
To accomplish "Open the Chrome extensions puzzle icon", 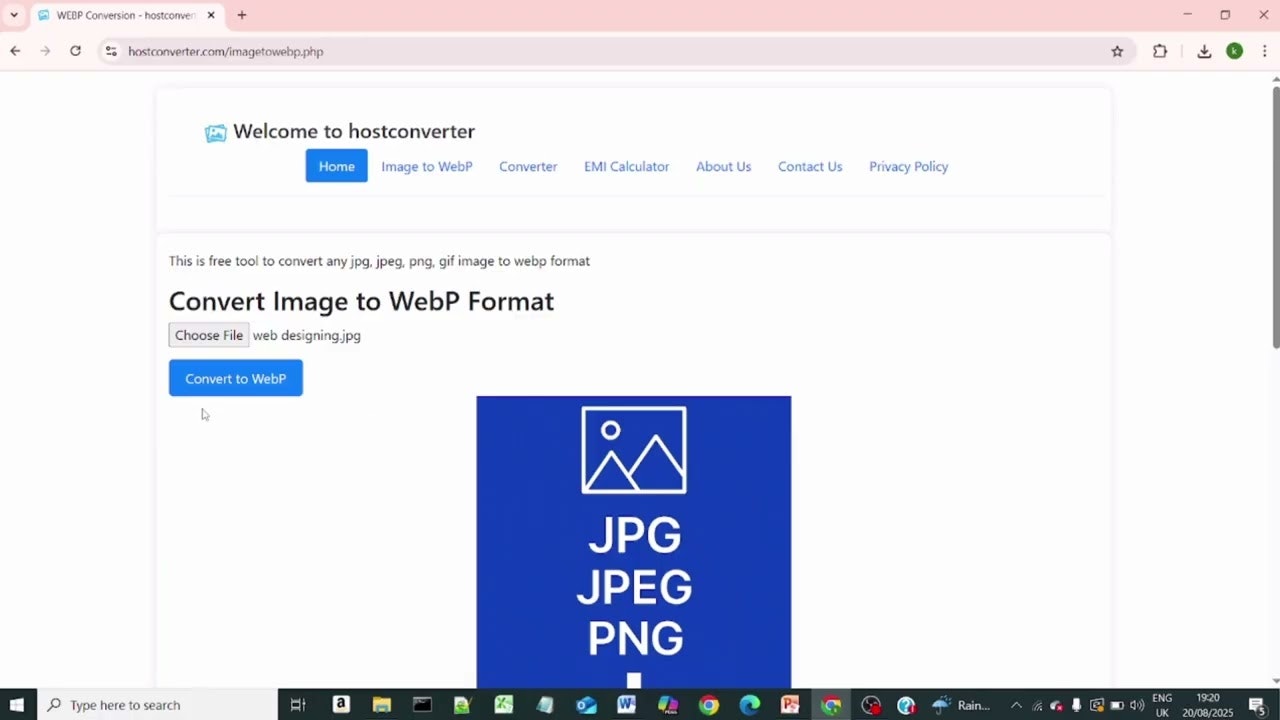I will (x=1160, y=50).
